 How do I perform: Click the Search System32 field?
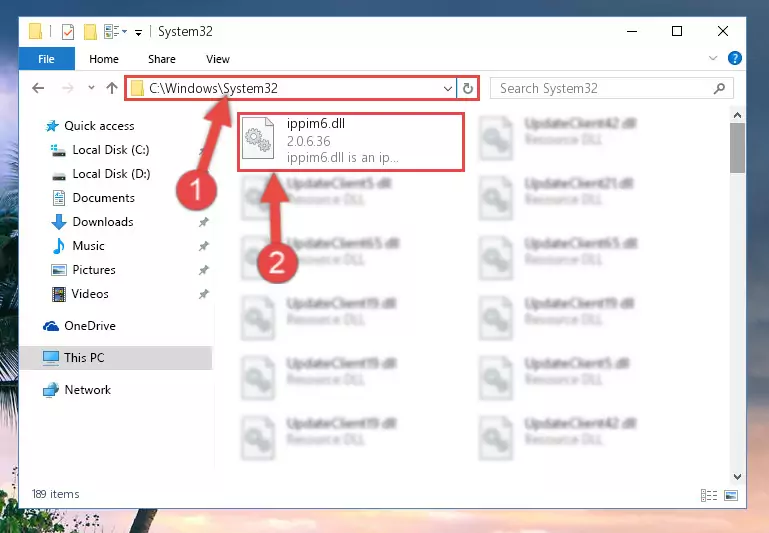612,89
